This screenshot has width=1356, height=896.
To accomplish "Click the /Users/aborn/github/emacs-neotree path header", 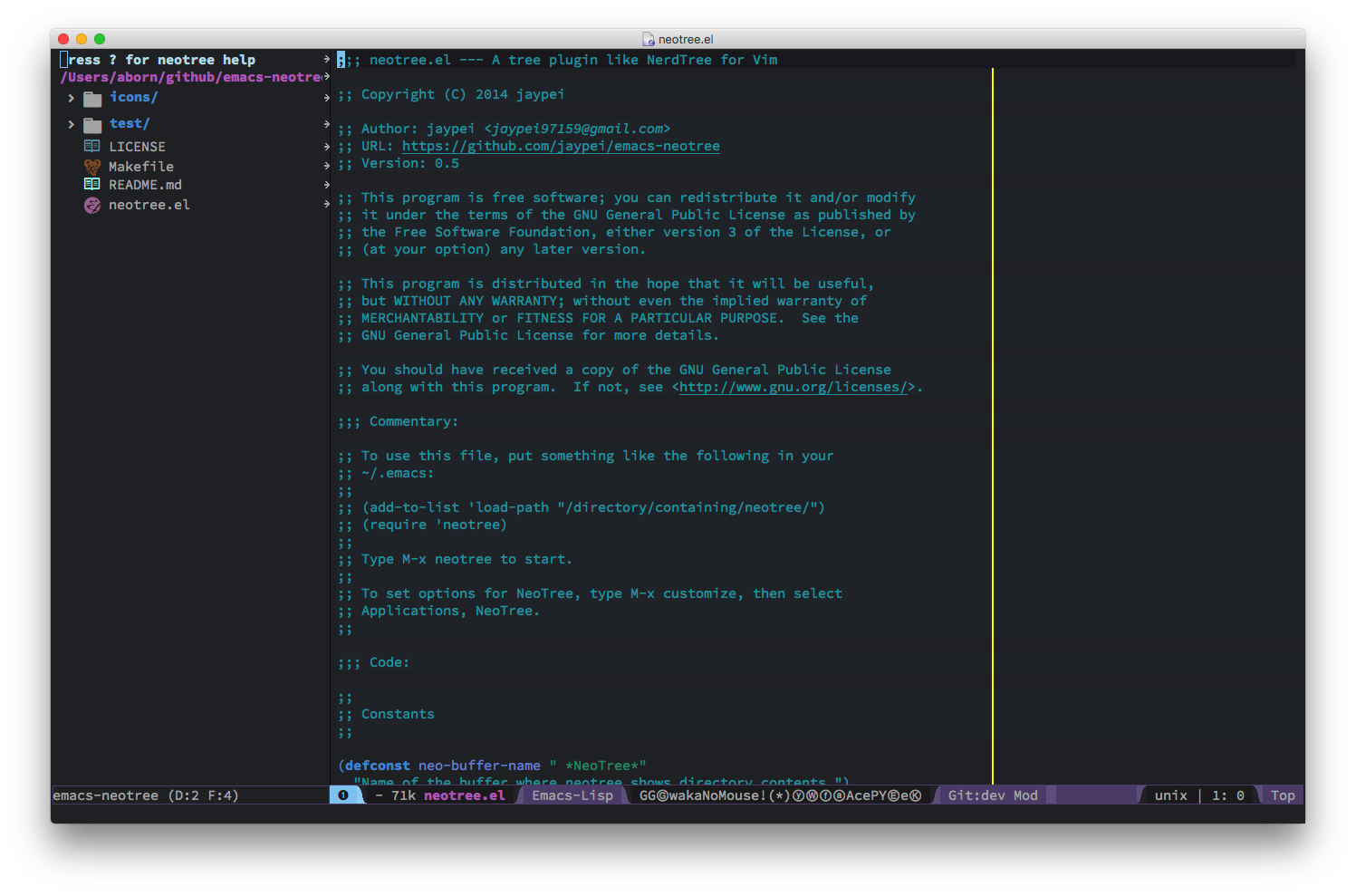I will (x=191, y=77).
